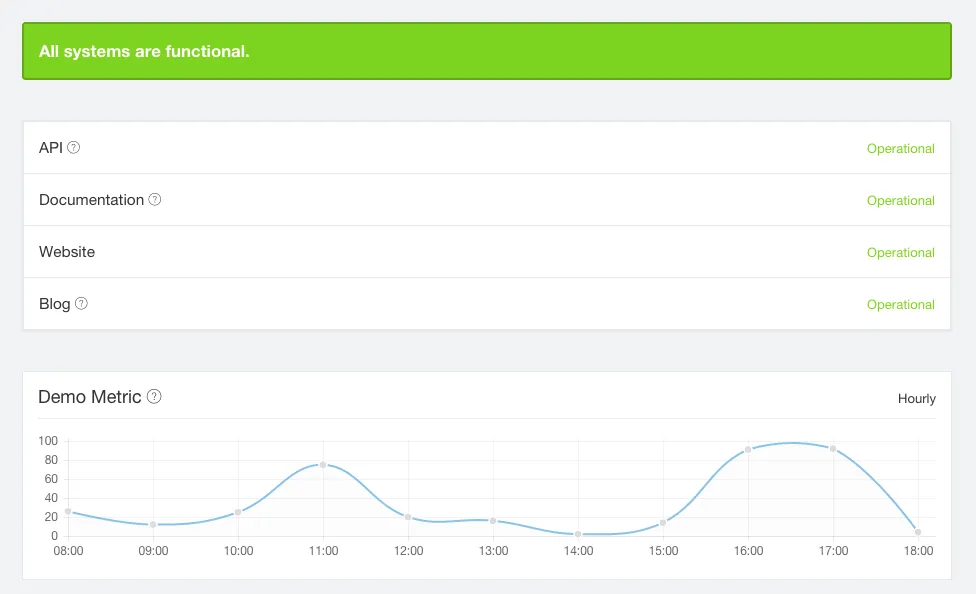Click the 12:00 data point marker

pos(408,517)
